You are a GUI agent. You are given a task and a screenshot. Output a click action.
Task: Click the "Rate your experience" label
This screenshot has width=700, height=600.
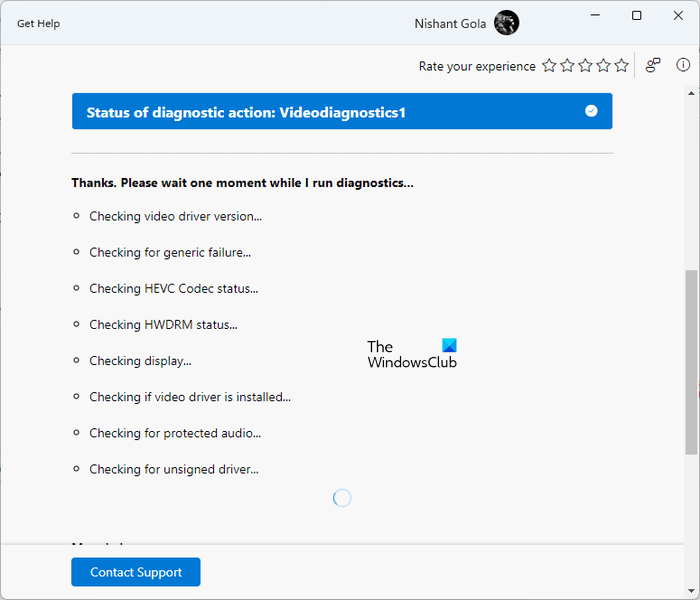[x=477, y=67]
